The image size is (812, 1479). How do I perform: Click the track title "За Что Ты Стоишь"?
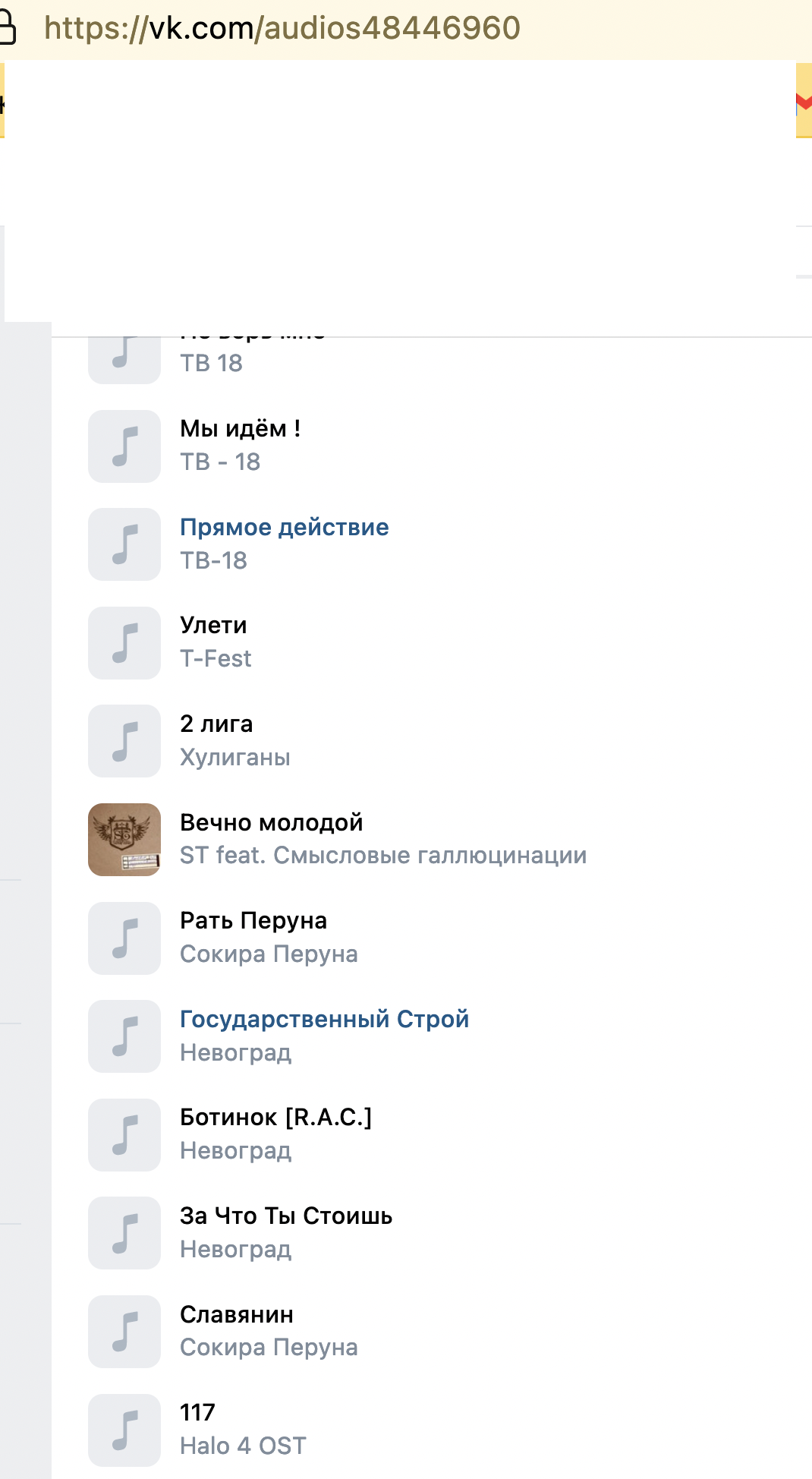tap(286, 1216)
